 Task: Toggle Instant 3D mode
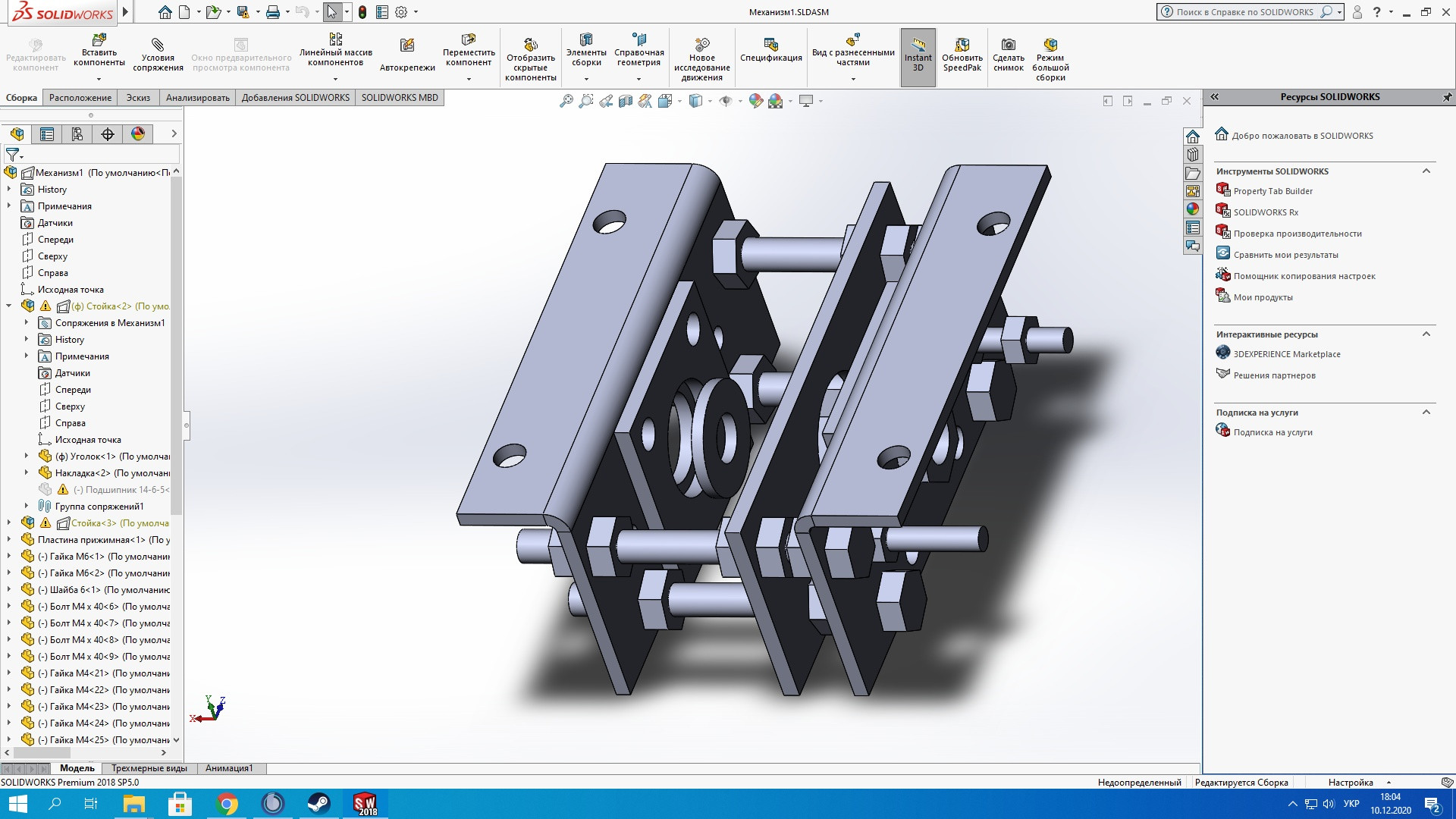918,55
